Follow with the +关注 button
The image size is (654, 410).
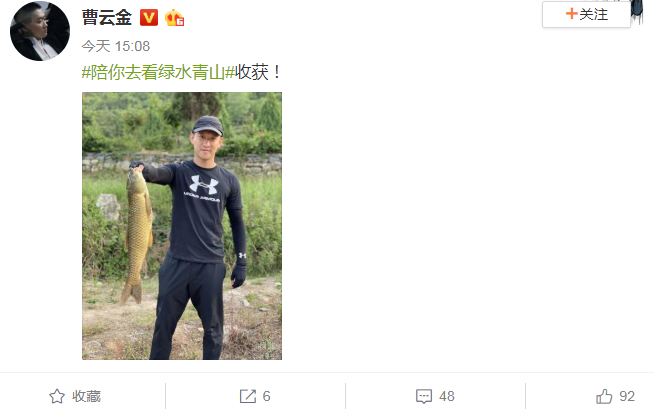pos(586,15)
